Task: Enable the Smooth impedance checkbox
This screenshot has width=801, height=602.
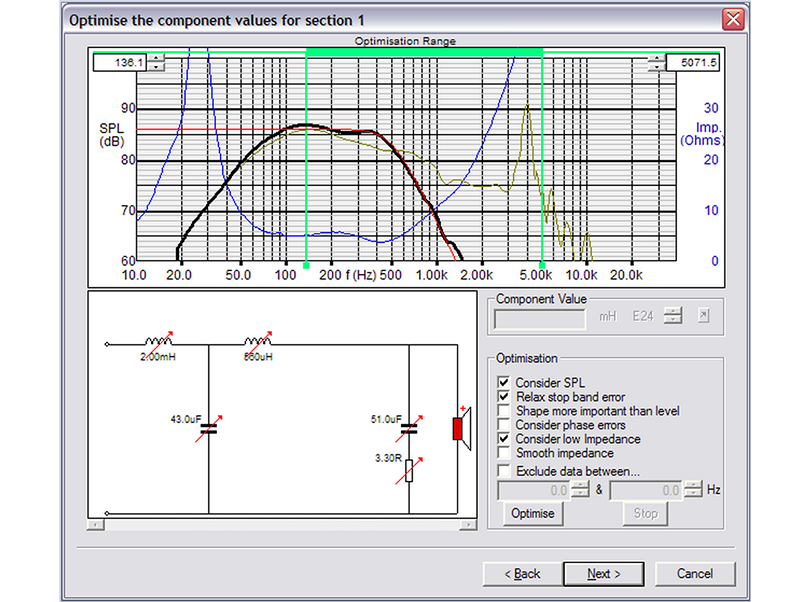Action: pos(503,453)
